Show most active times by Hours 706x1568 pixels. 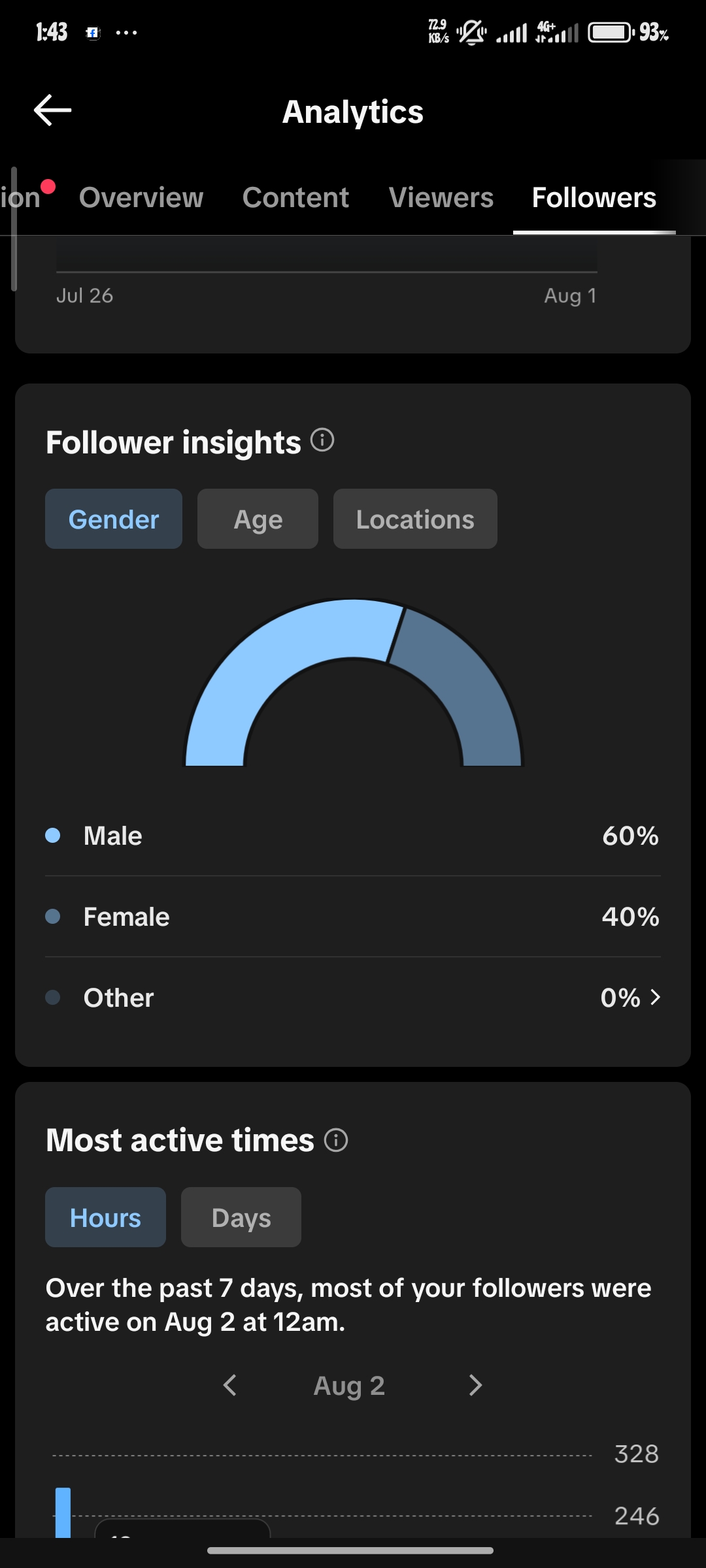tap(105, 1217)
